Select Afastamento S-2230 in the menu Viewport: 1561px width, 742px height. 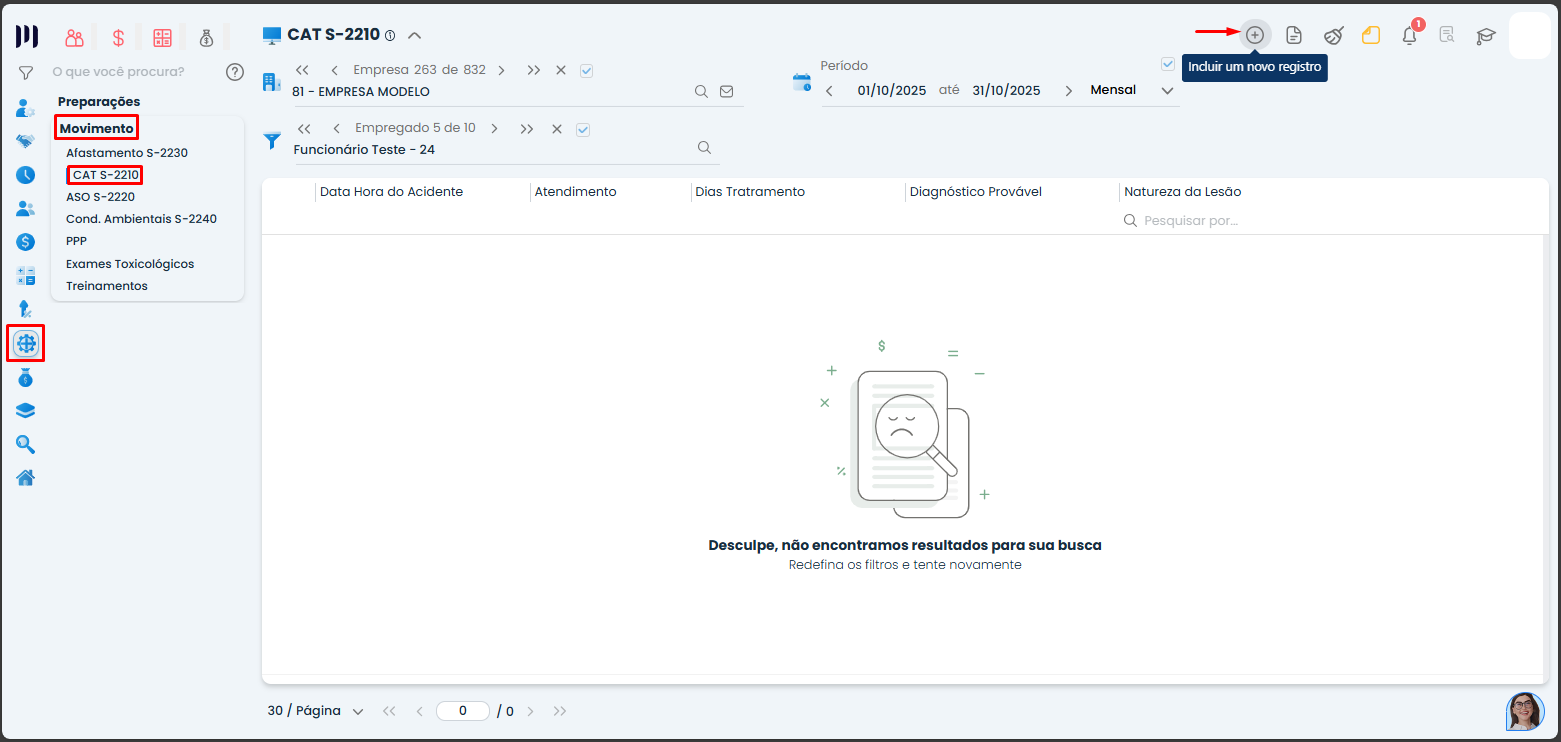(127, 153)
